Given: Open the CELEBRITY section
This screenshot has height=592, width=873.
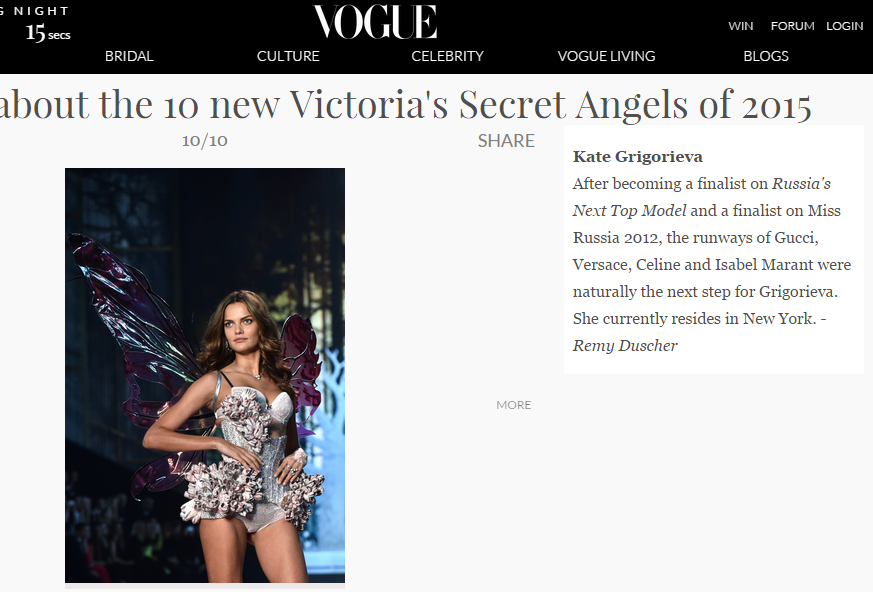Looking at the screenshot, I should pyautogui.click(x=448, y=56).
